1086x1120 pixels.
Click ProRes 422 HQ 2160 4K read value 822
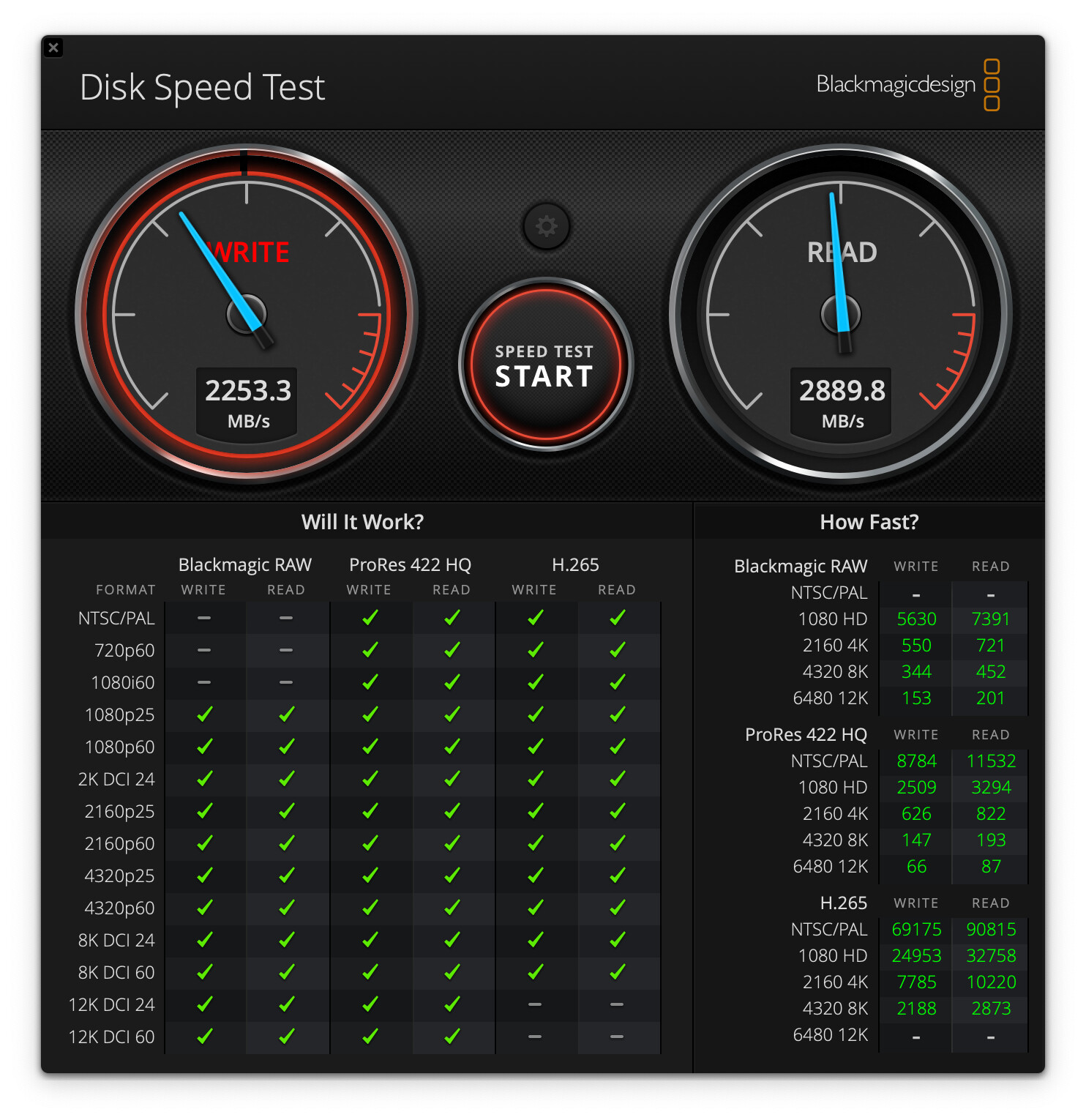tap(991, 814)
